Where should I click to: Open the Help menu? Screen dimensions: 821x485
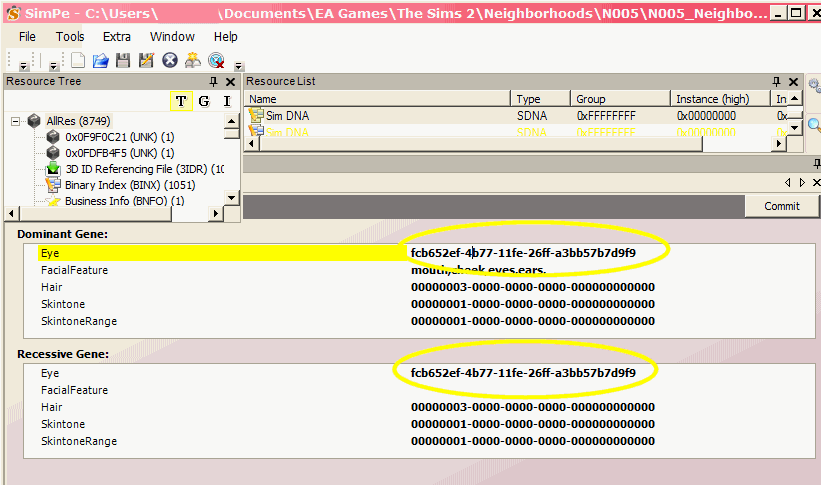click(x=226, y=37)
